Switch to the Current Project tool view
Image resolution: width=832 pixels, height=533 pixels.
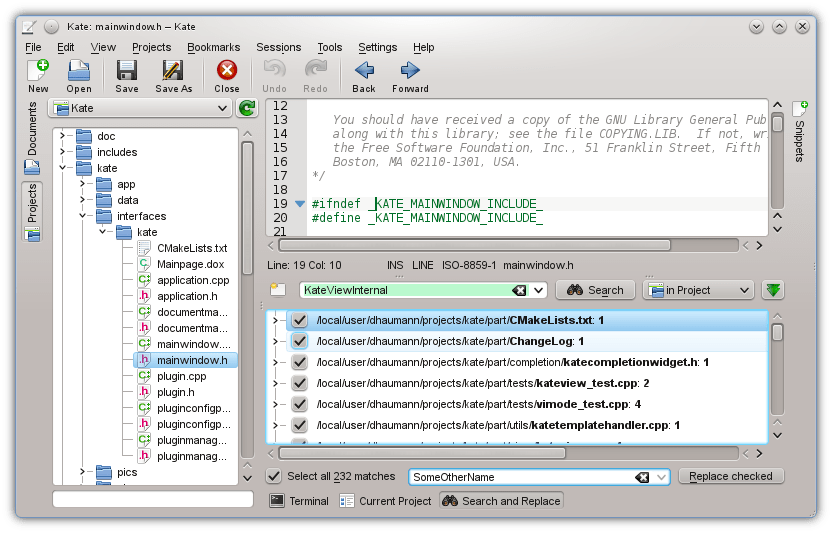click(386, 501)
